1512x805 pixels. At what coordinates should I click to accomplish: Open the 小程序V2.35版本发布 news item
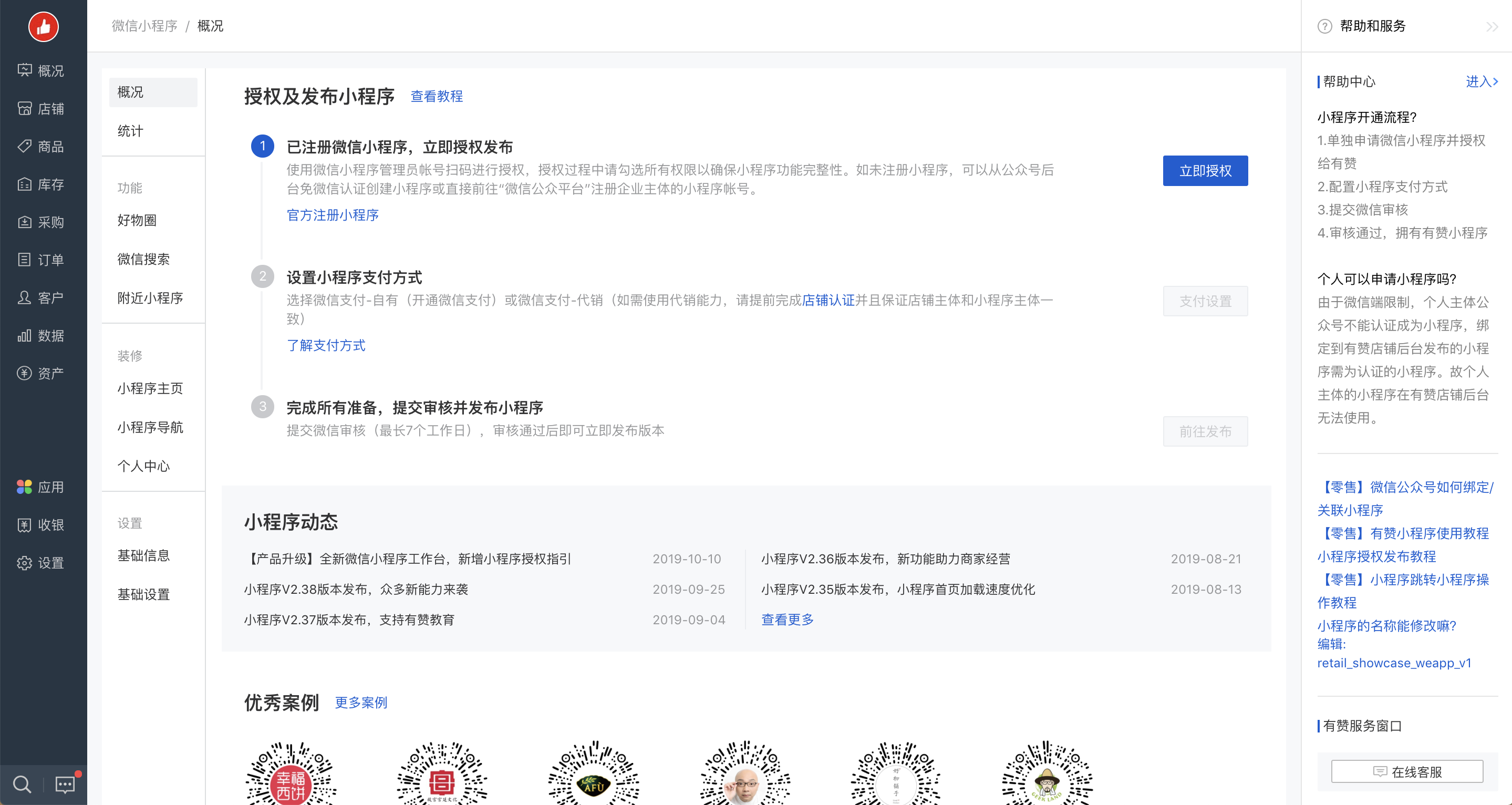pos(898,589)
